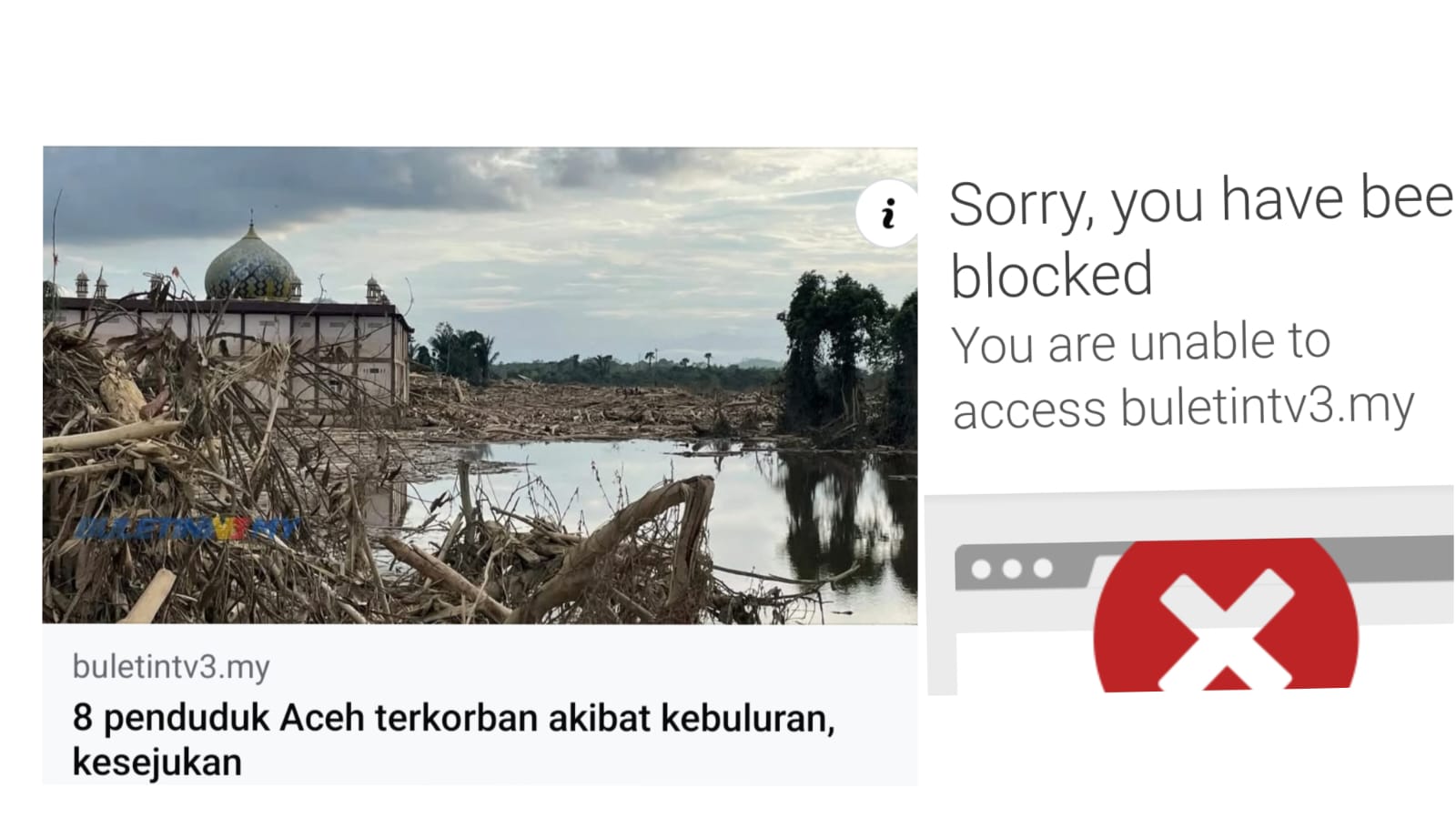The image size is (1456, 818).
Task: Tap the info icon on the preview image
Action: point(886,214)
